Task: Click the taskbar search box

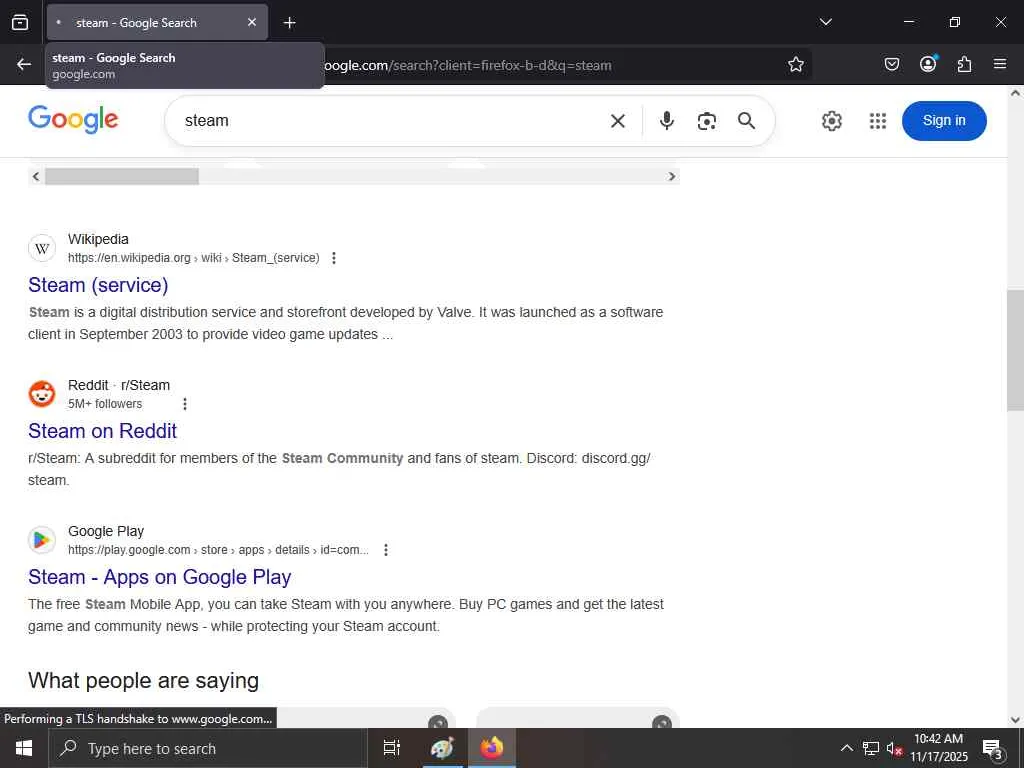Action: (208, 748)
